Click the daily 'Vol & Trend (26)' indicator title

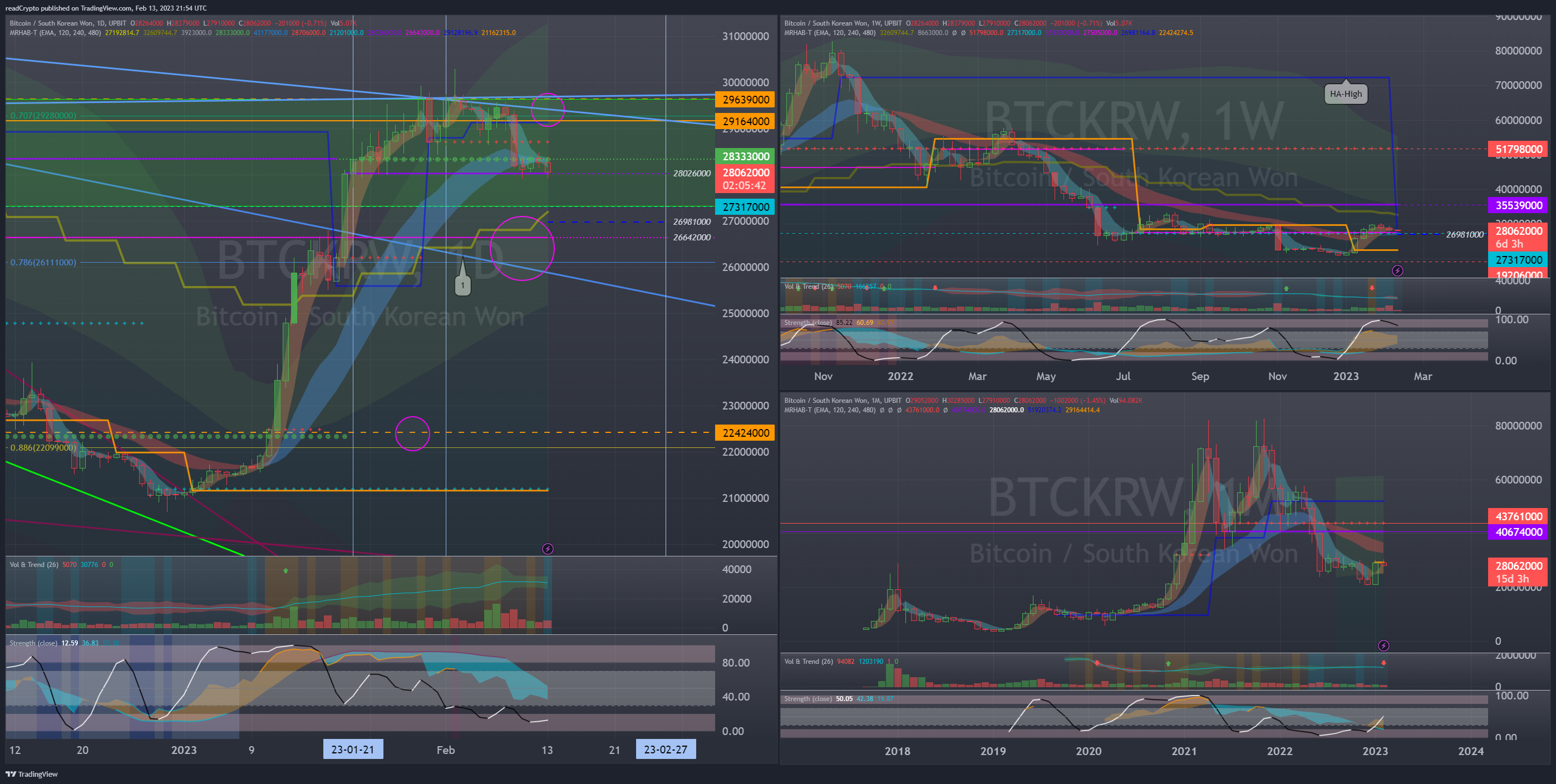[x=34, y=565]
